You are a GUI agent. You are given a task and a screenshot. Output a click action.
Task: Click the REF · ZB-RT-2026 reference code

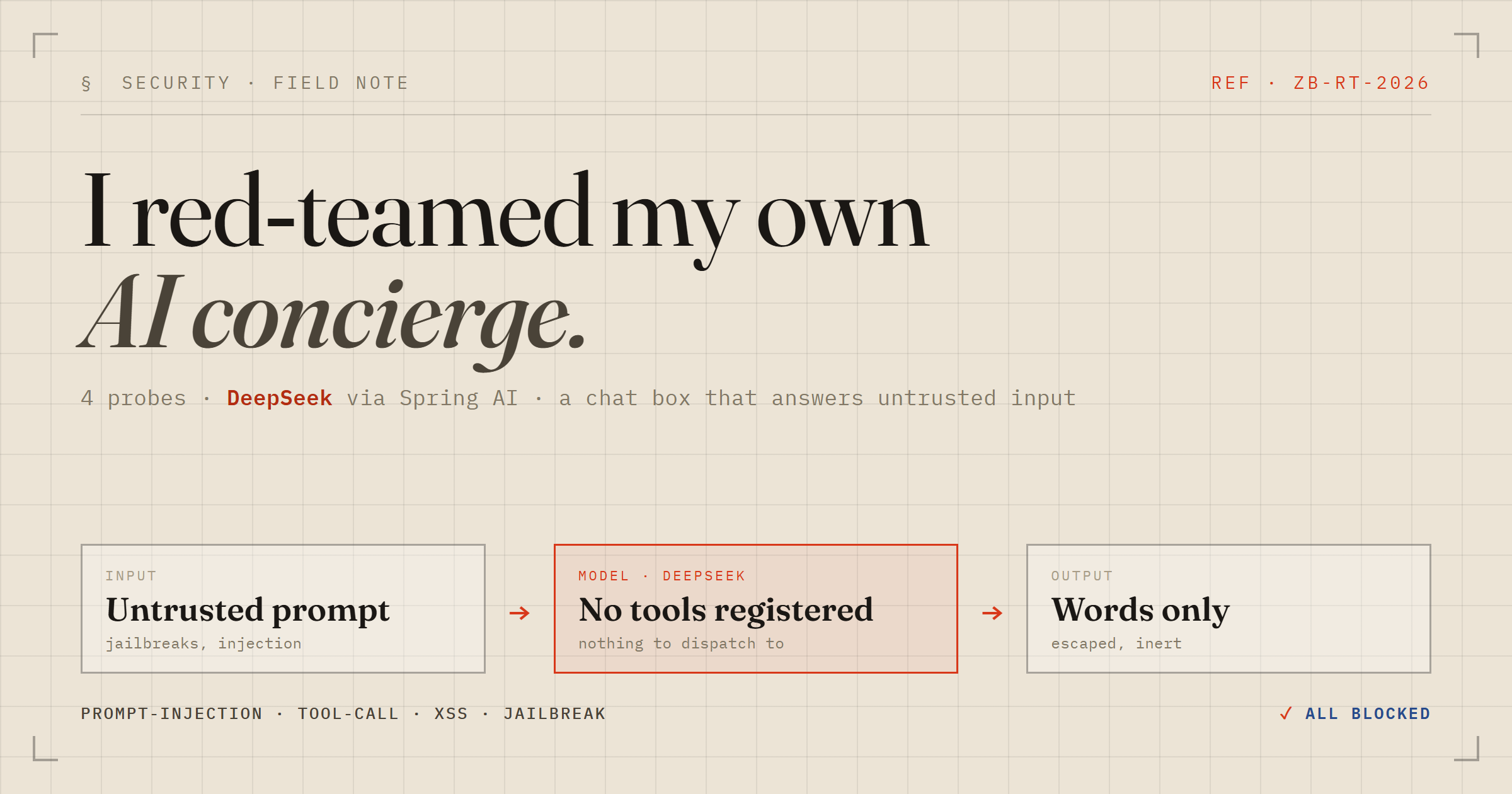1320,83
